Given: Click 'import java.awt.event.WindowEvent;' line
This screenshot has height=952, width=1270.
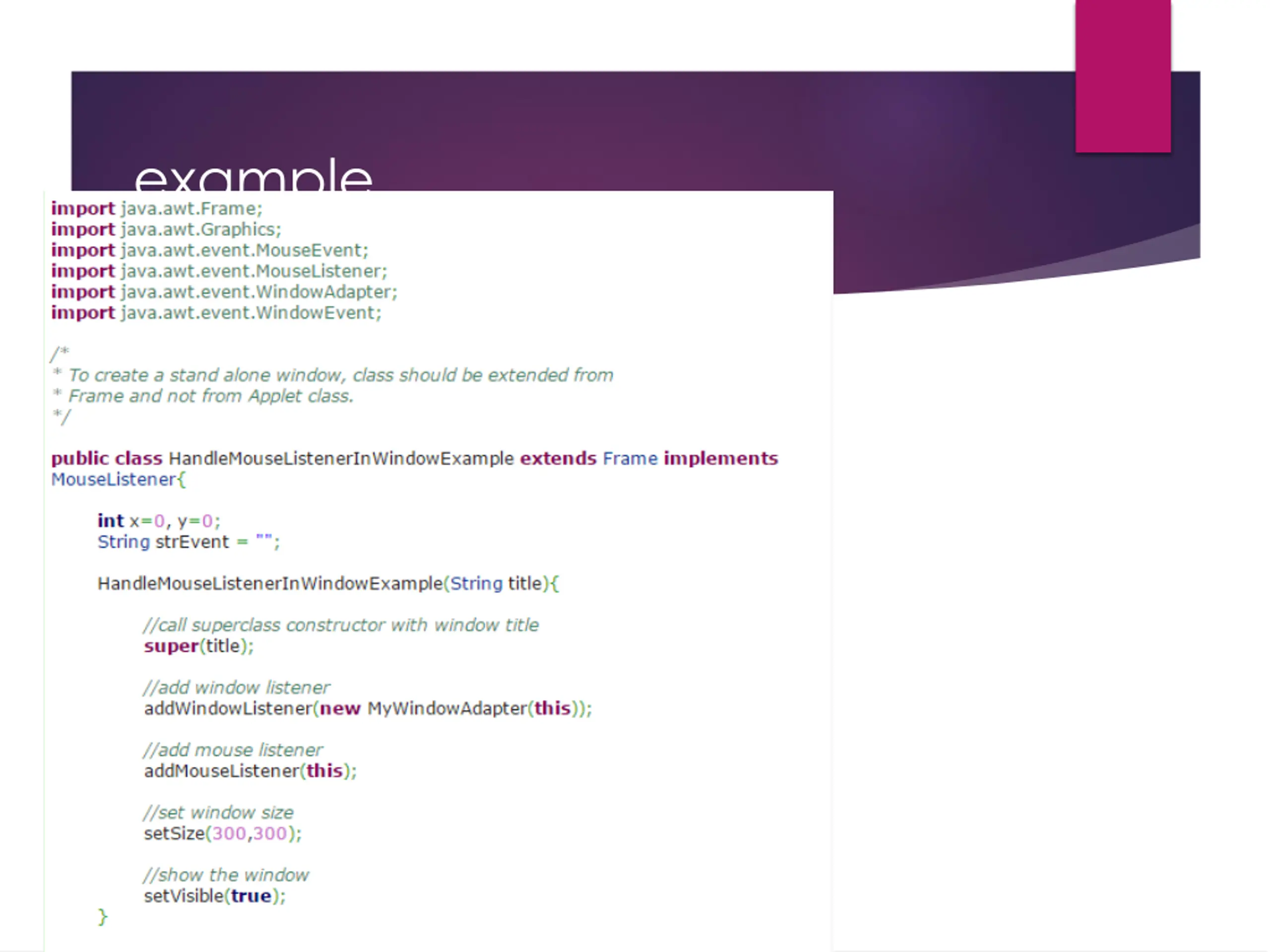Looking at the screenshot, I should (216, 313).
